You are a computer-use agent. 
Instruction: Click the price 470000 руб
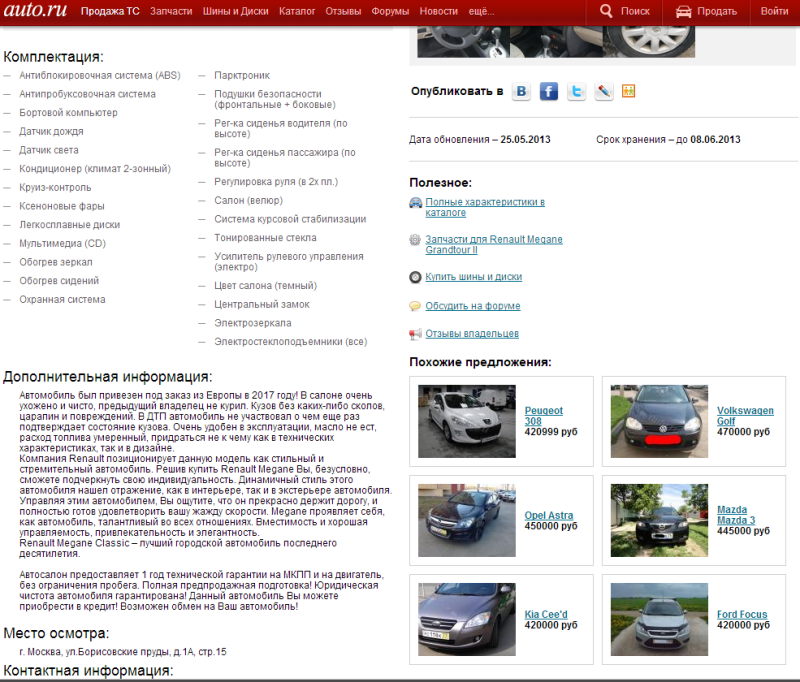[x=743, y=432]
